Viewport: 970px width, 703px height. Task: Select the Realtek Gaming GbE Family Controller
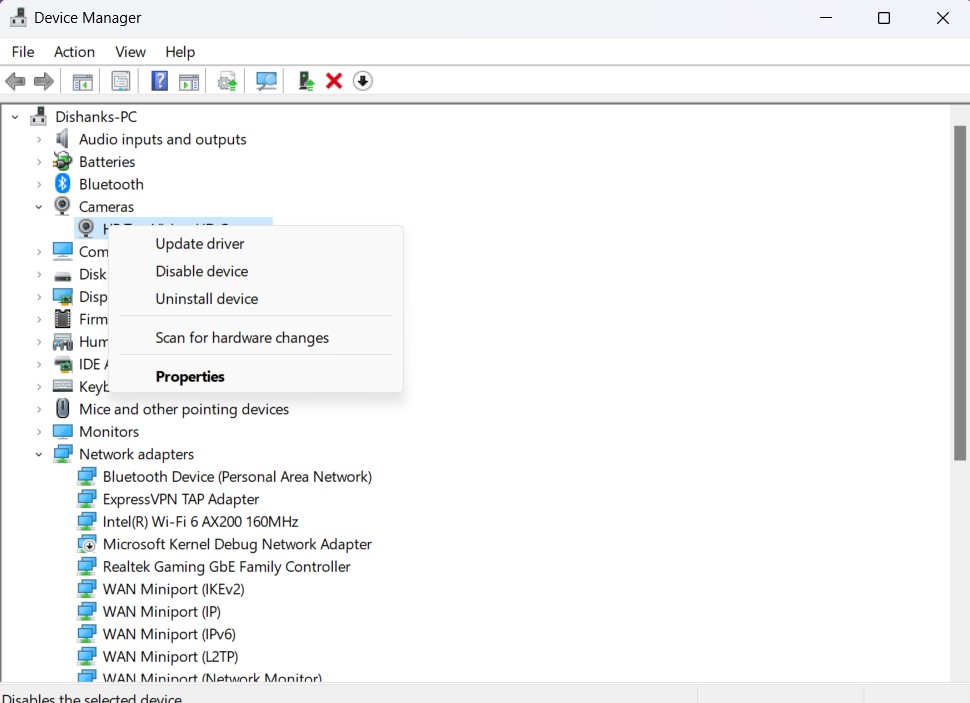click(226, 566)
